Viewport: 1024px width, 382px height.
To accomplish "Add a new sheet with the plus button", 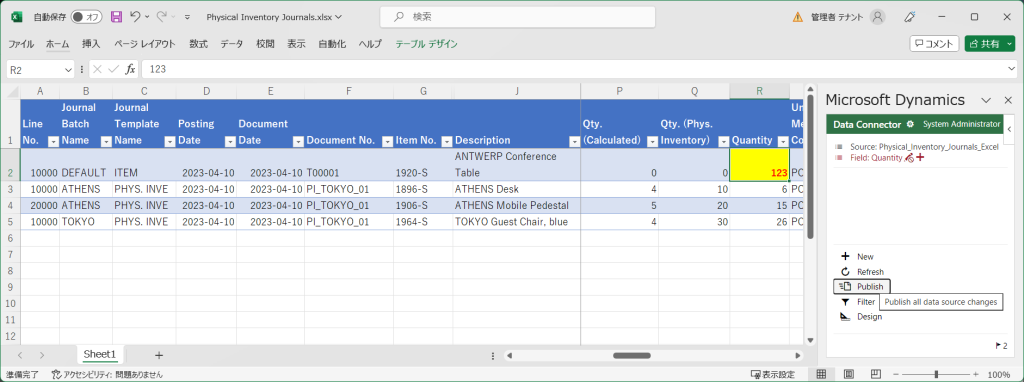I will pyautogui.click(x=159, y=355).
